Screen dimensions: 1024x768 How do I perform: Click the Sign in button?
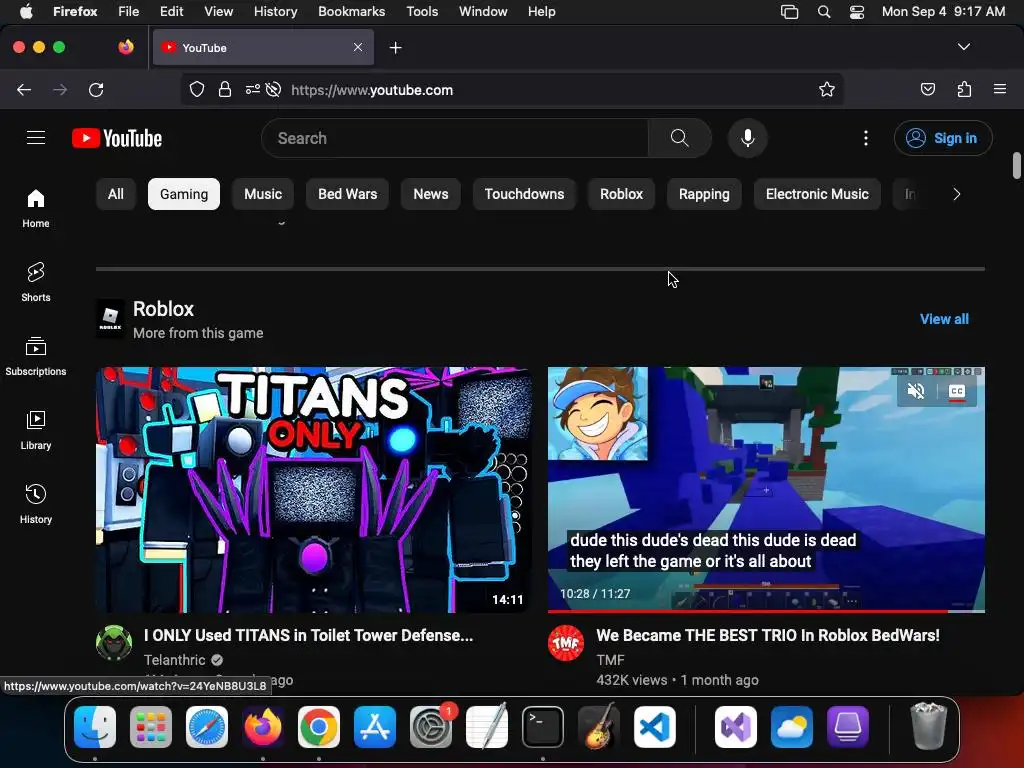pos(943,138)
